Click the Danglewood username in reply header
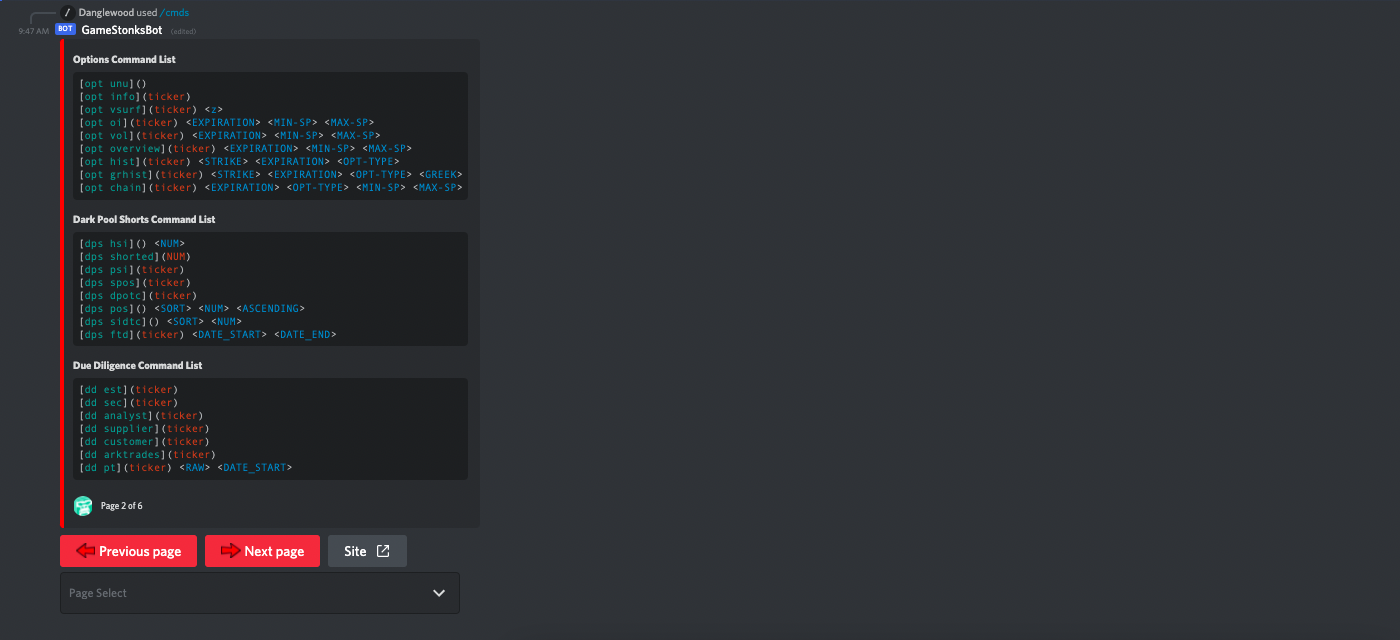 106,12
